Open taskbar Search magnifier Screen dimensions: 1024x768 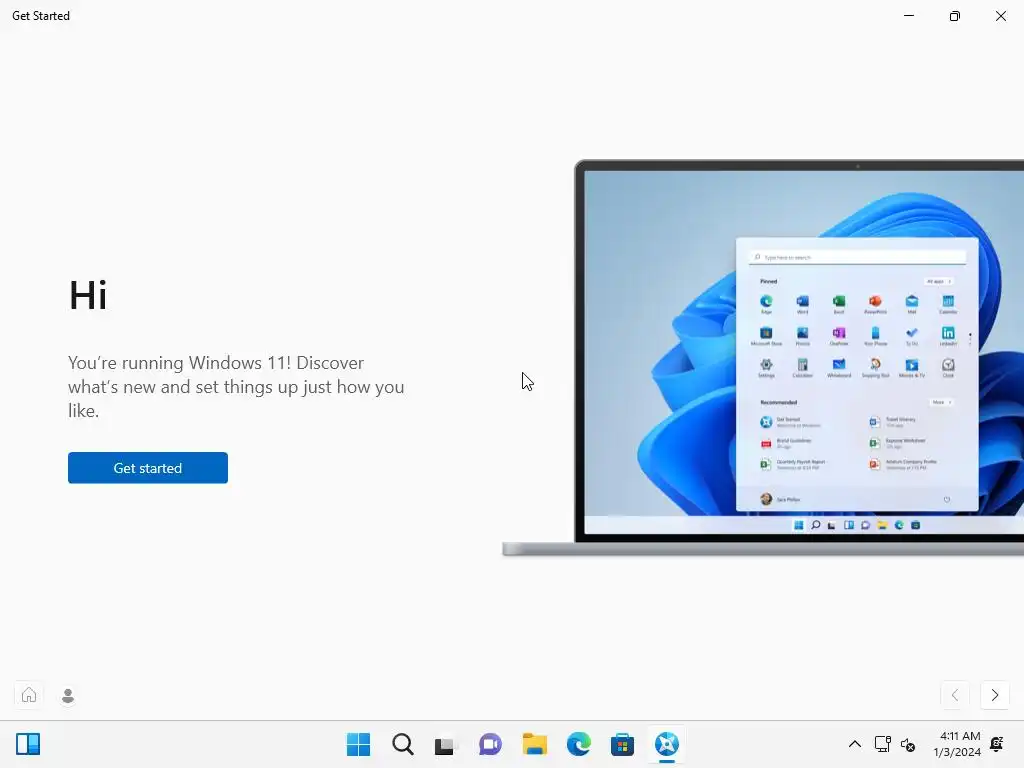[403, 744]
